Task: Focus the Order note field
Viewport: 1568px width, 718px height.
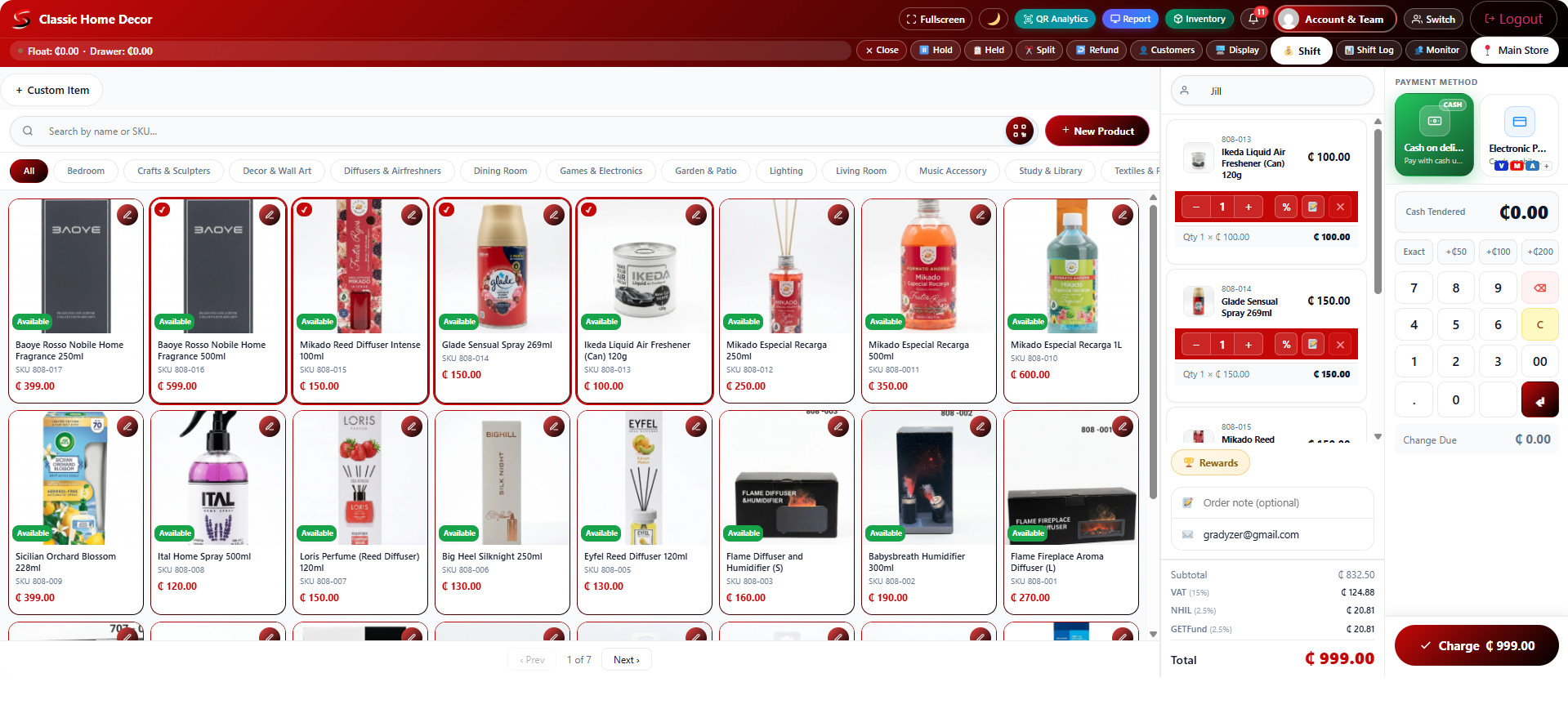Action: [x=1272, y=503]
